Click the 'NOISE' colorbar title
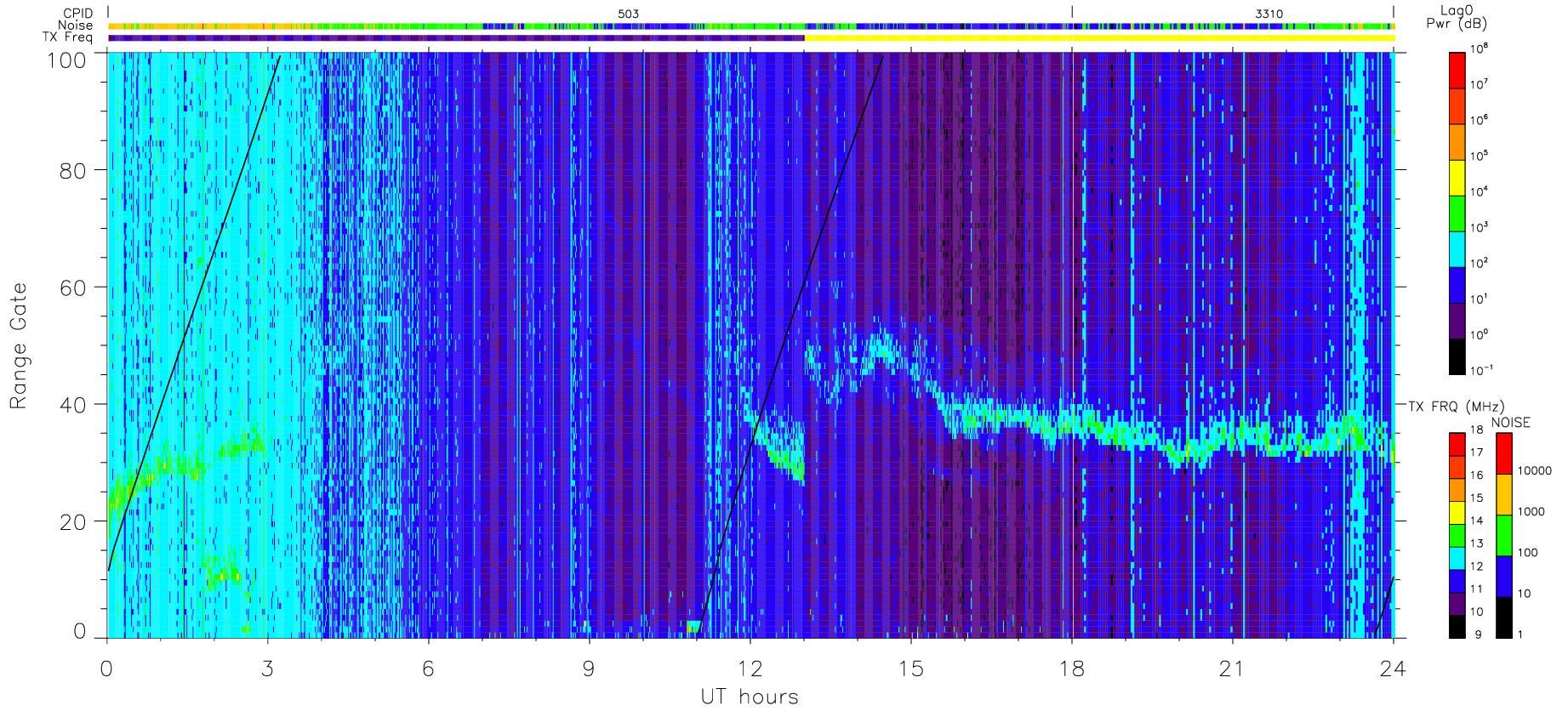 coord(1510,423)
